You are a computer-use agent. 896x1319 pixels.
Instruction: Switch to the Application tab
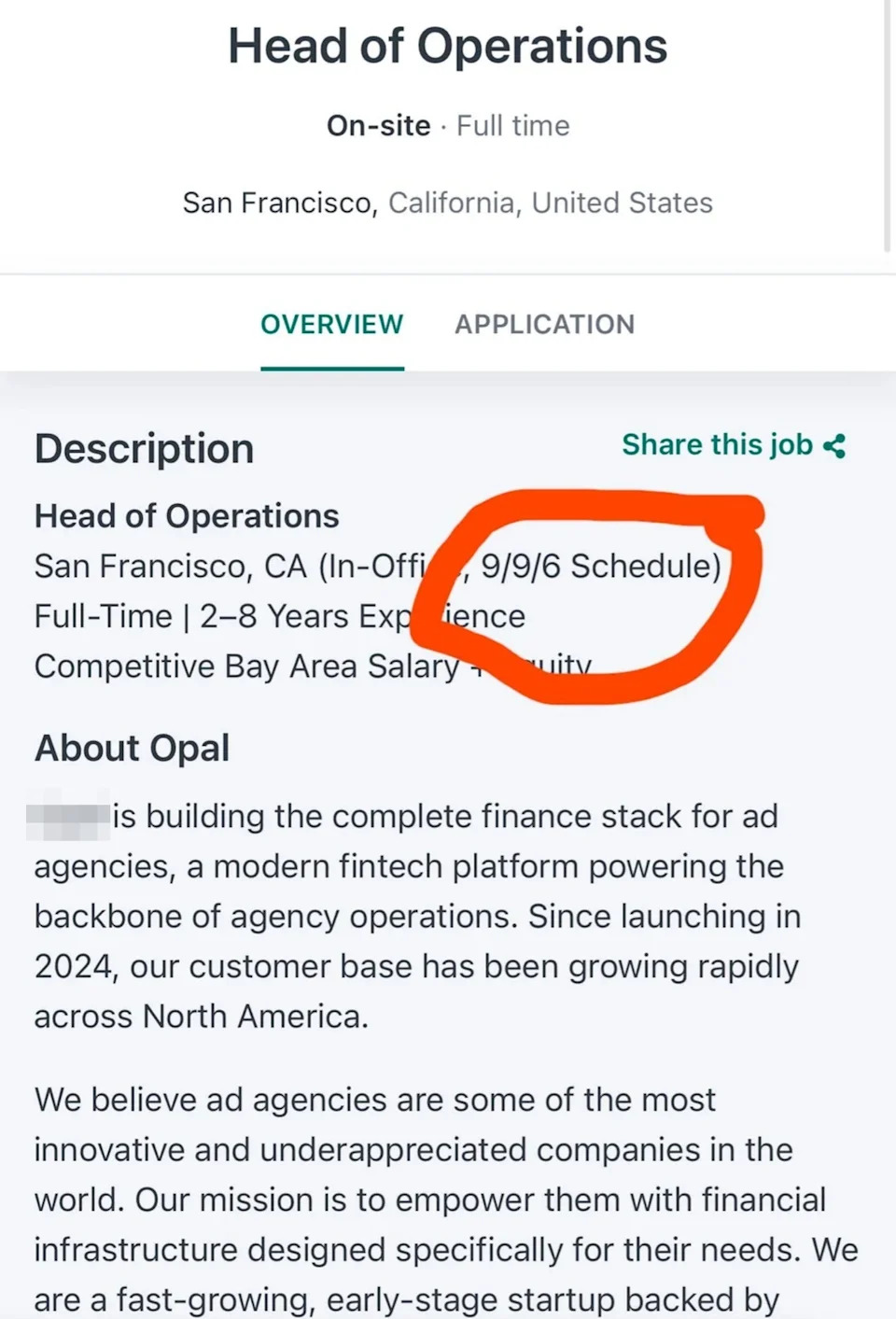pyautogui.click(x=544, y=324)
